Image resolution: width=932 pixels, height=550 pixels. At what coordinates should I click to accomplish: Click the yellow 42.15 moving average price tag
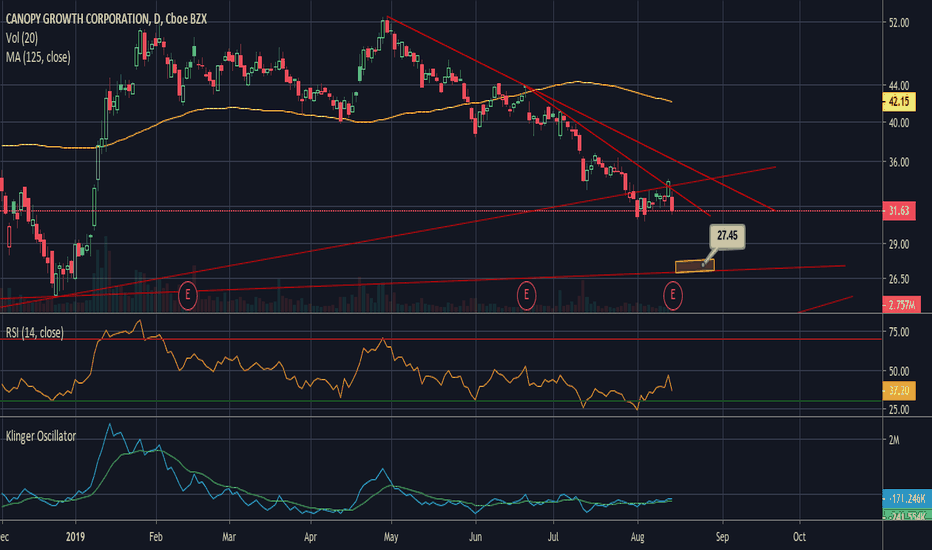click(899, 102)
